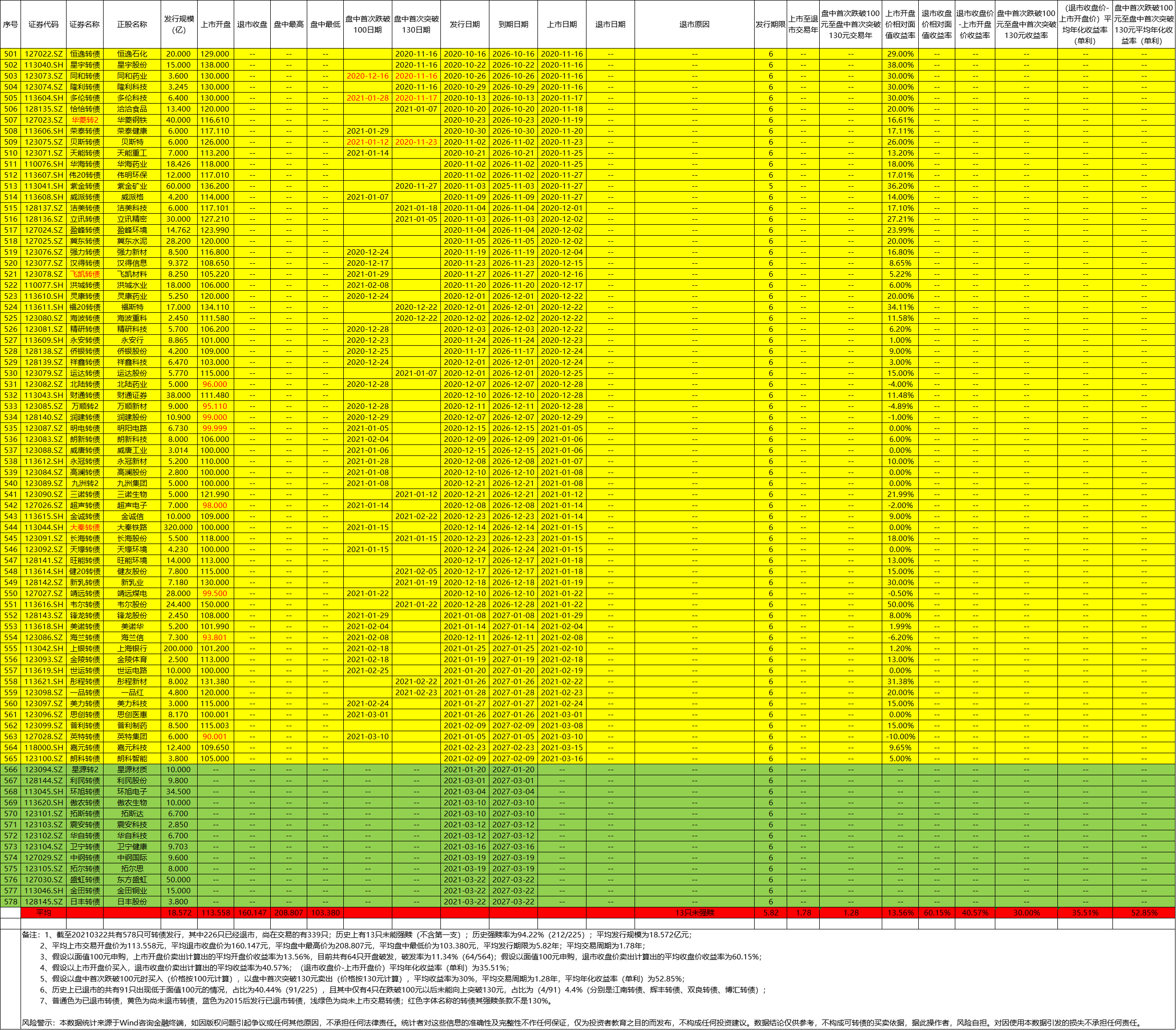This screenshot has width=1176, height=1030.
Task: Click the 证券代码 column header
Action: click(x=44, y=24)
